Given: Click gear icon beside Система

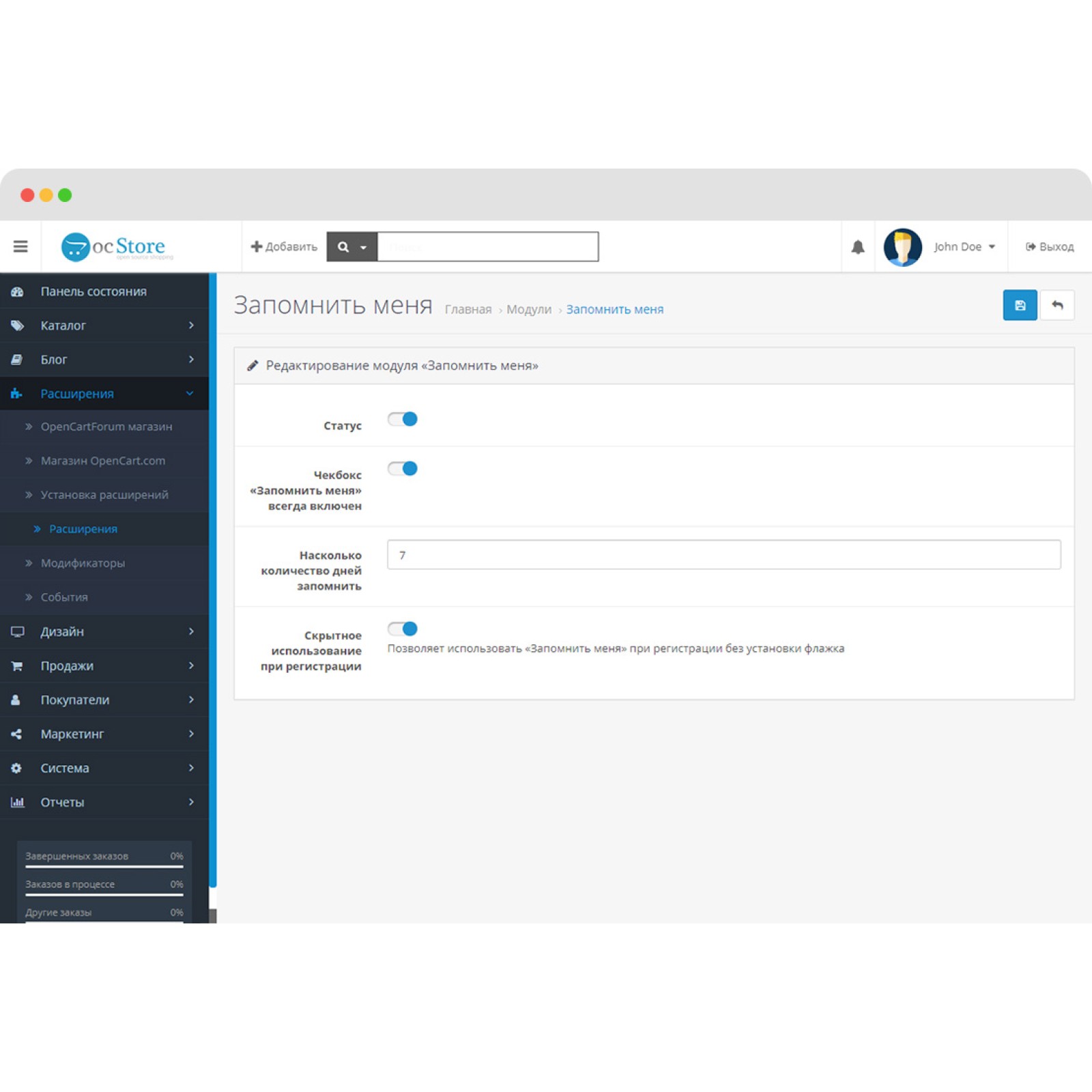Looking at the screenshot, I should [17, 768].
